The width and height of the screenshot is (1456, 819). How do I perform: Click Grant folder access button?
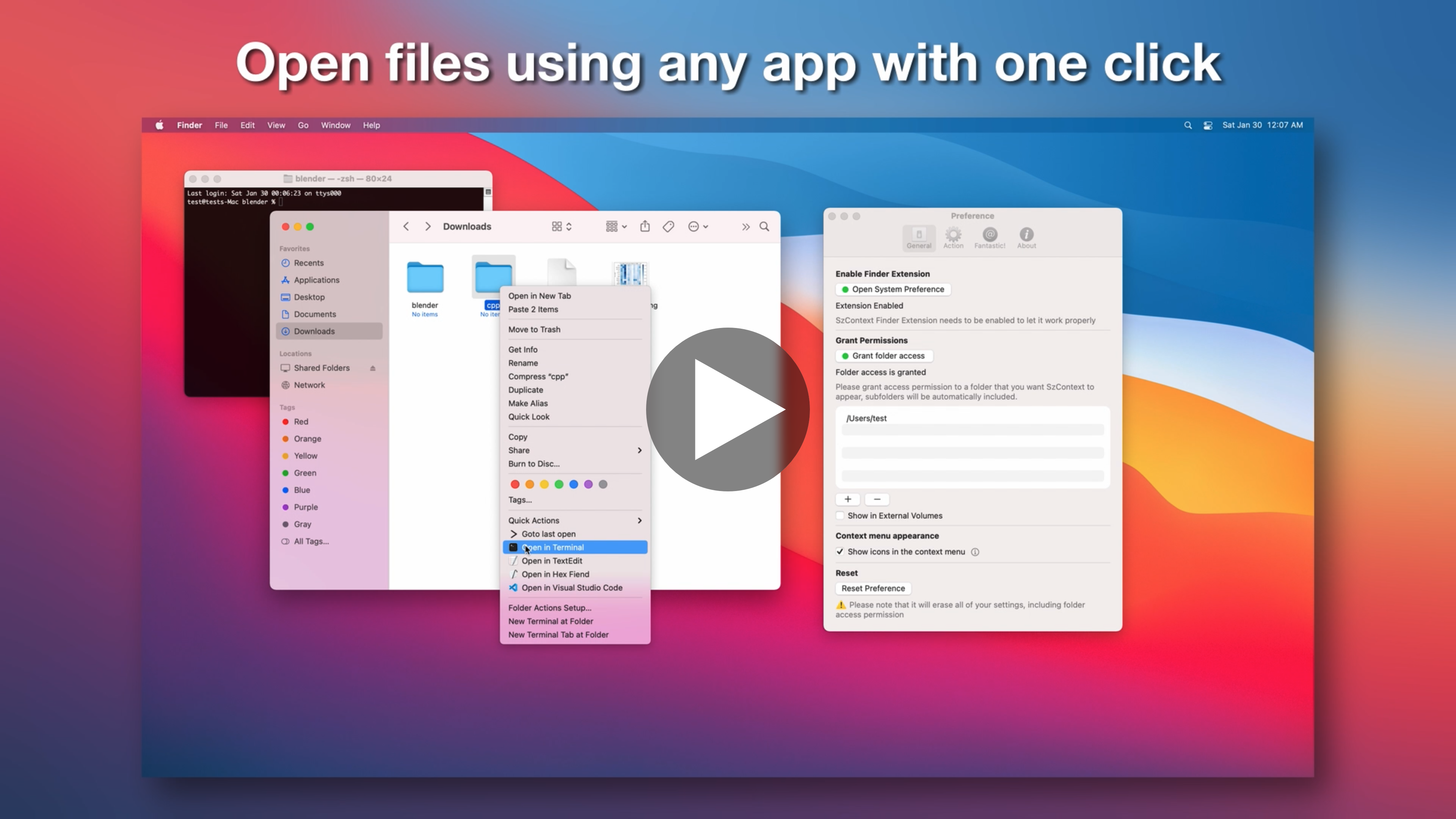884,356
